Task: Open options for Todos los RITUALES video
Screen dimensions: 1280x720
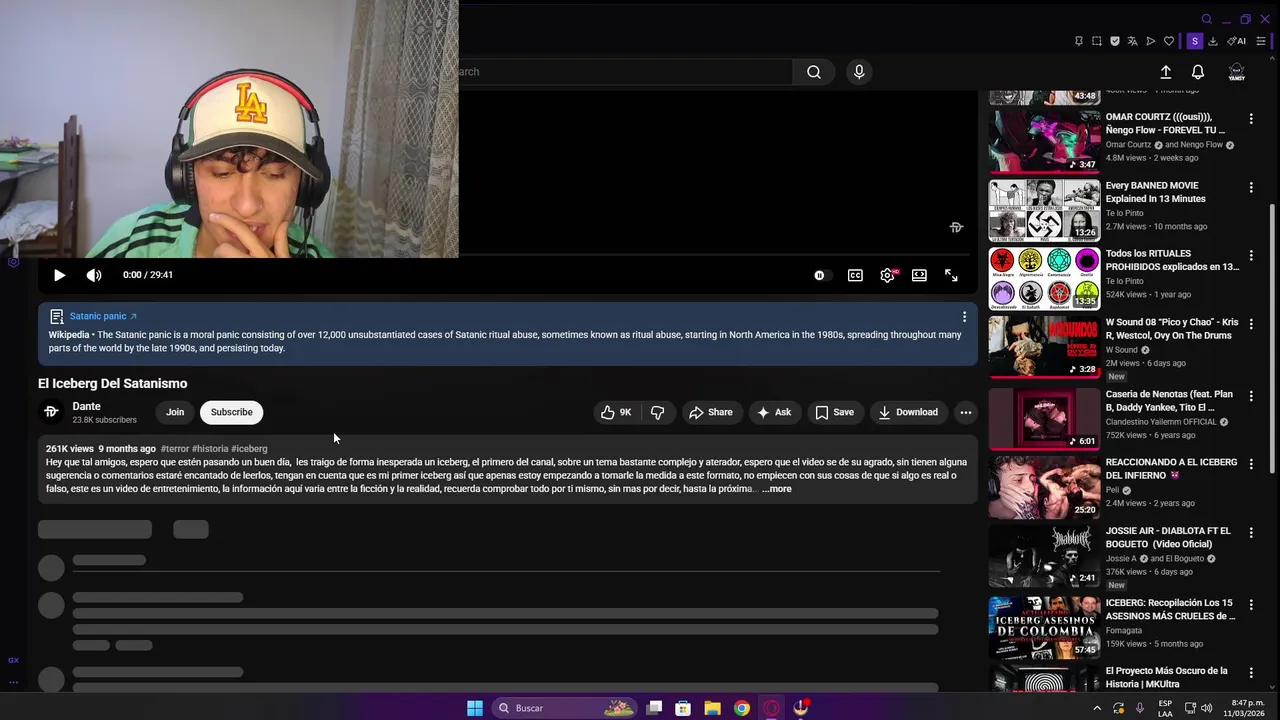Action: [x=1251, y=255]
